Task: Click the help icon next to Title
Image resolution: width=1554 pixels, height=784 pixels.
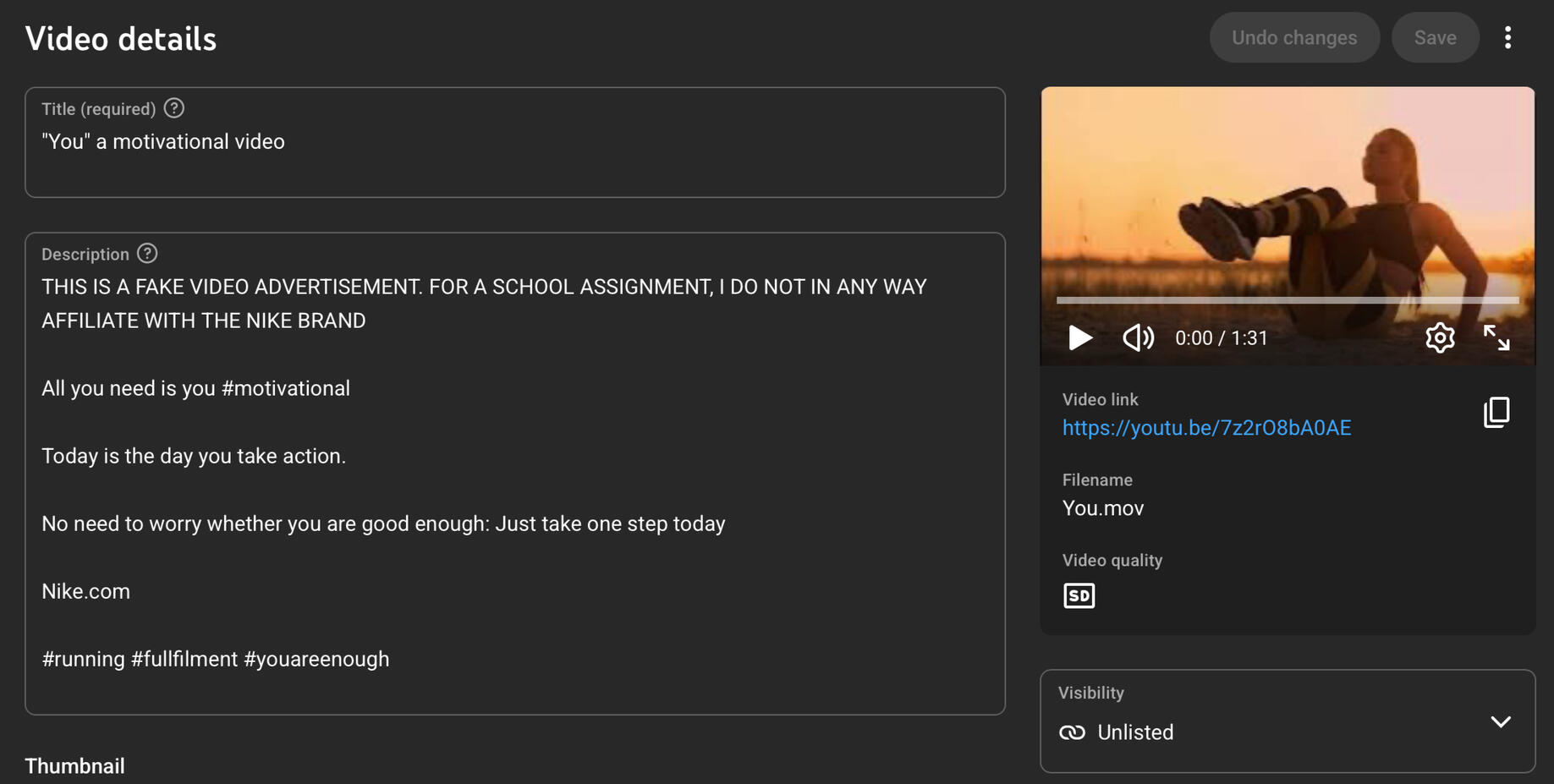Action: (x=174, y=108)
